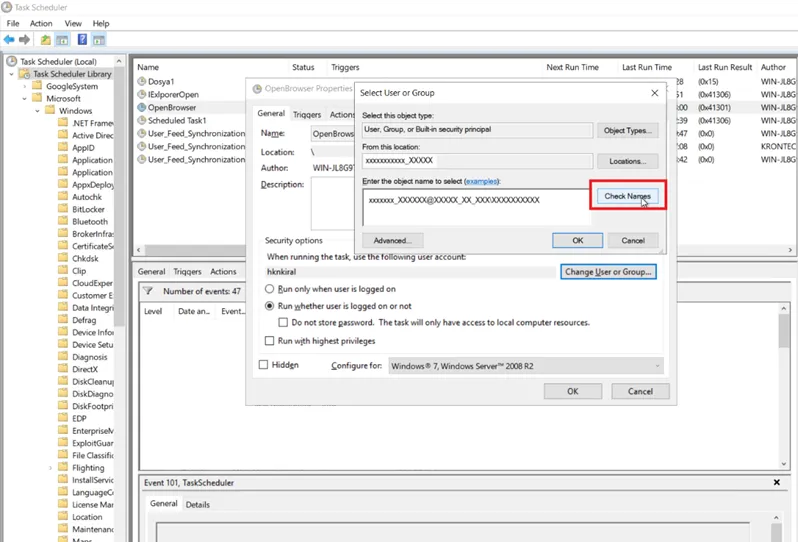Image resolution: width=798 pixels, height=542 pixels.
Task: Open the Autochk folder
Action: tap(87, 197)
